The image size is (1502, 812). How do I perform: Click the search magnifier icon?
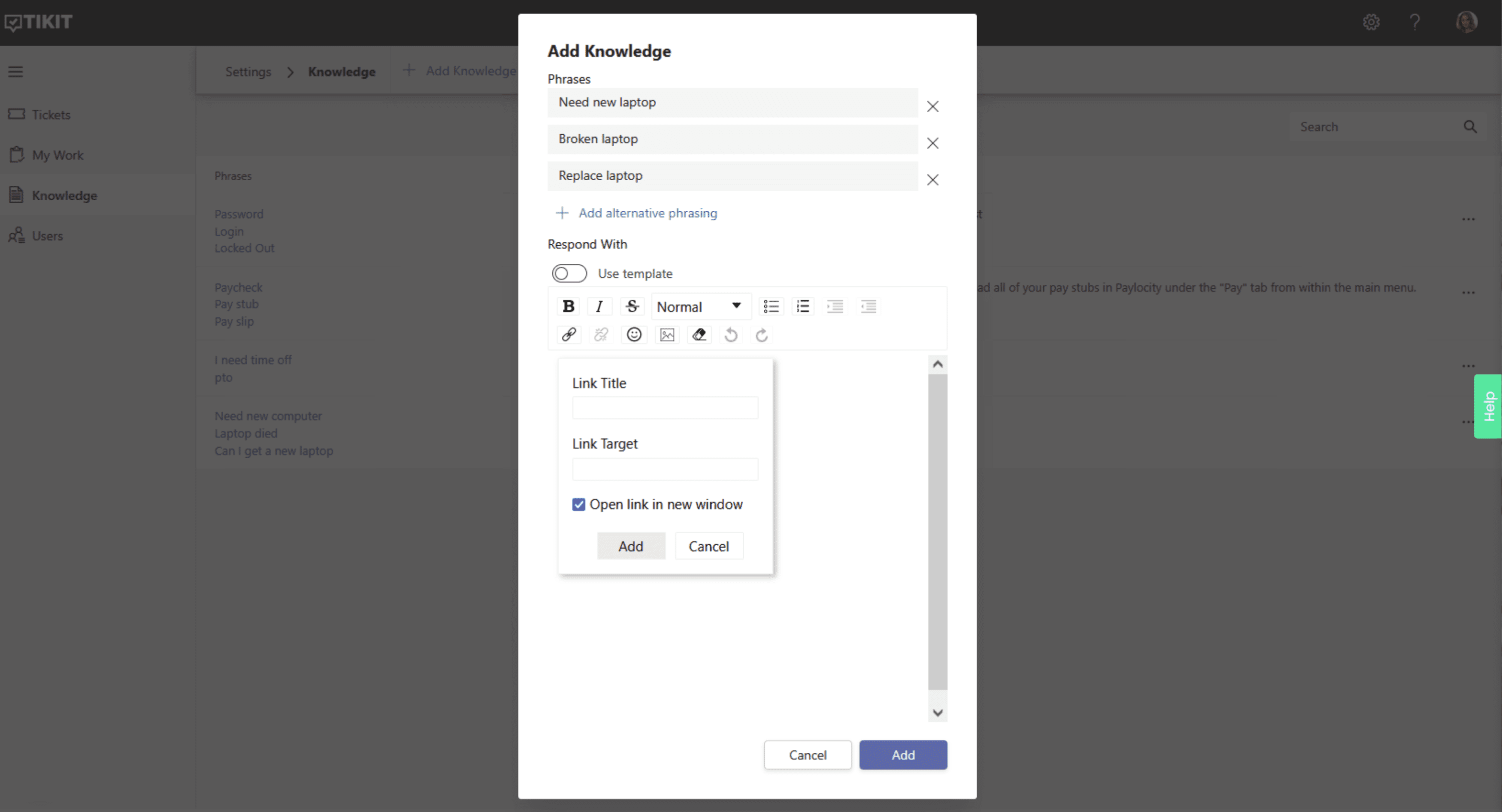point(1470,127)
